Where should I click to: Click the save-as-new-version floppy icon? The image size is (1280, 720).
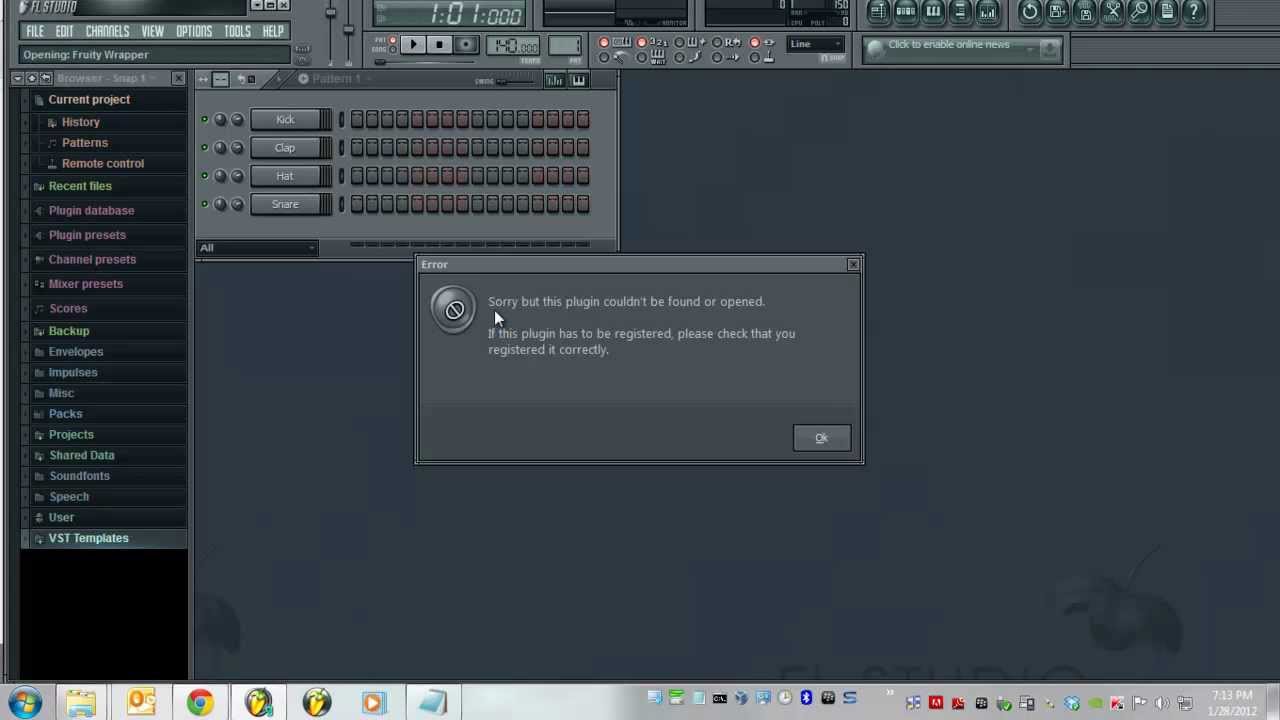pyautogui.click(x=1057, y=11)
